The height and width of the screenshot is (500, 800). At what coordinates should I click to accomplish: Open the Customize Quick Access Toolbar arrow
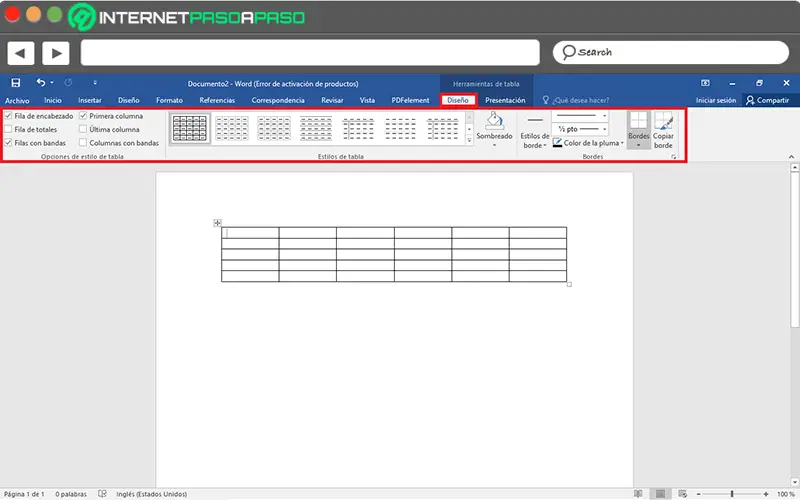(95, 83)
